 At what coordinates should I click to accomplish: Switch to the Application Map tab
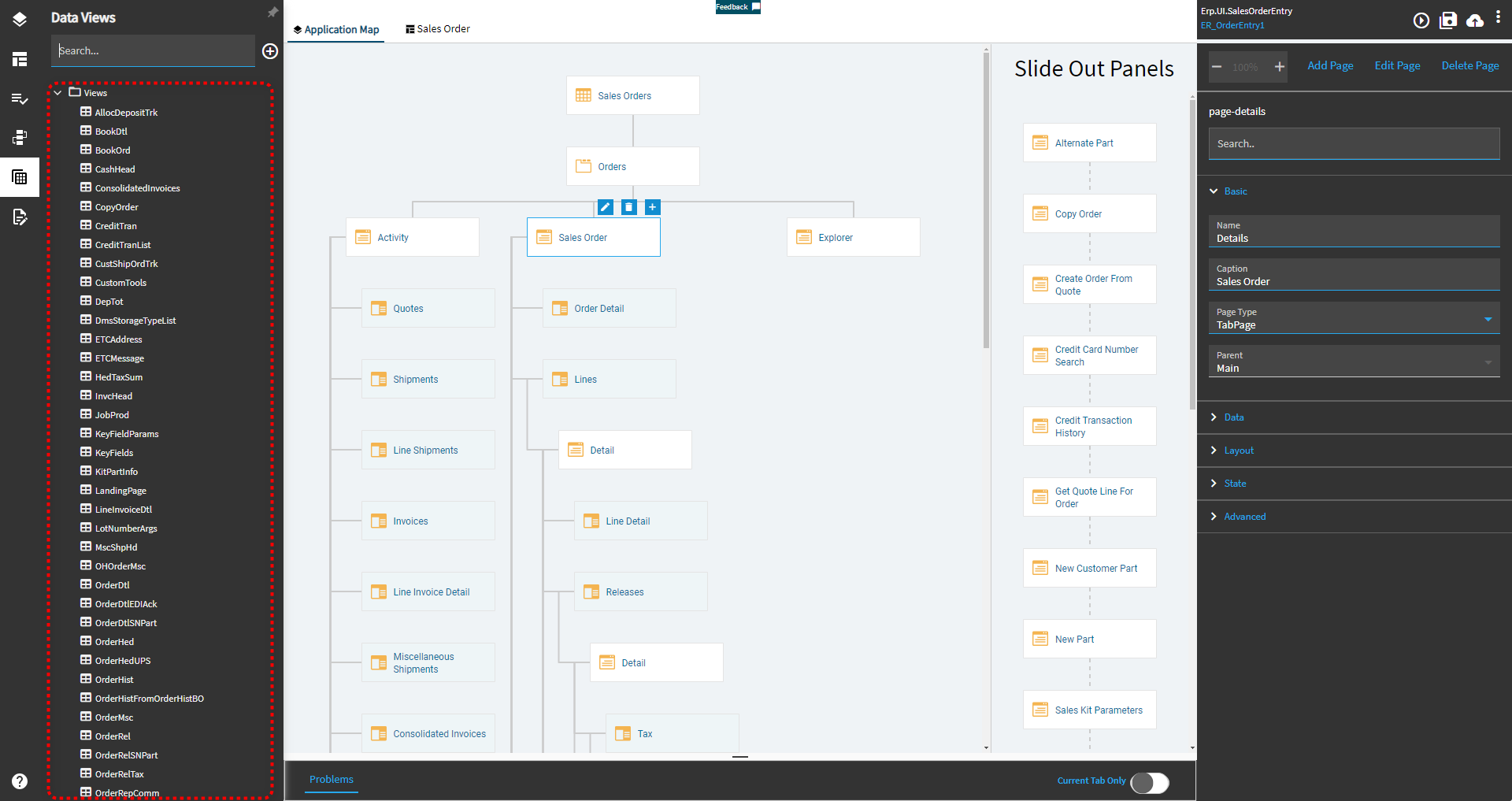tap(336, 29)
